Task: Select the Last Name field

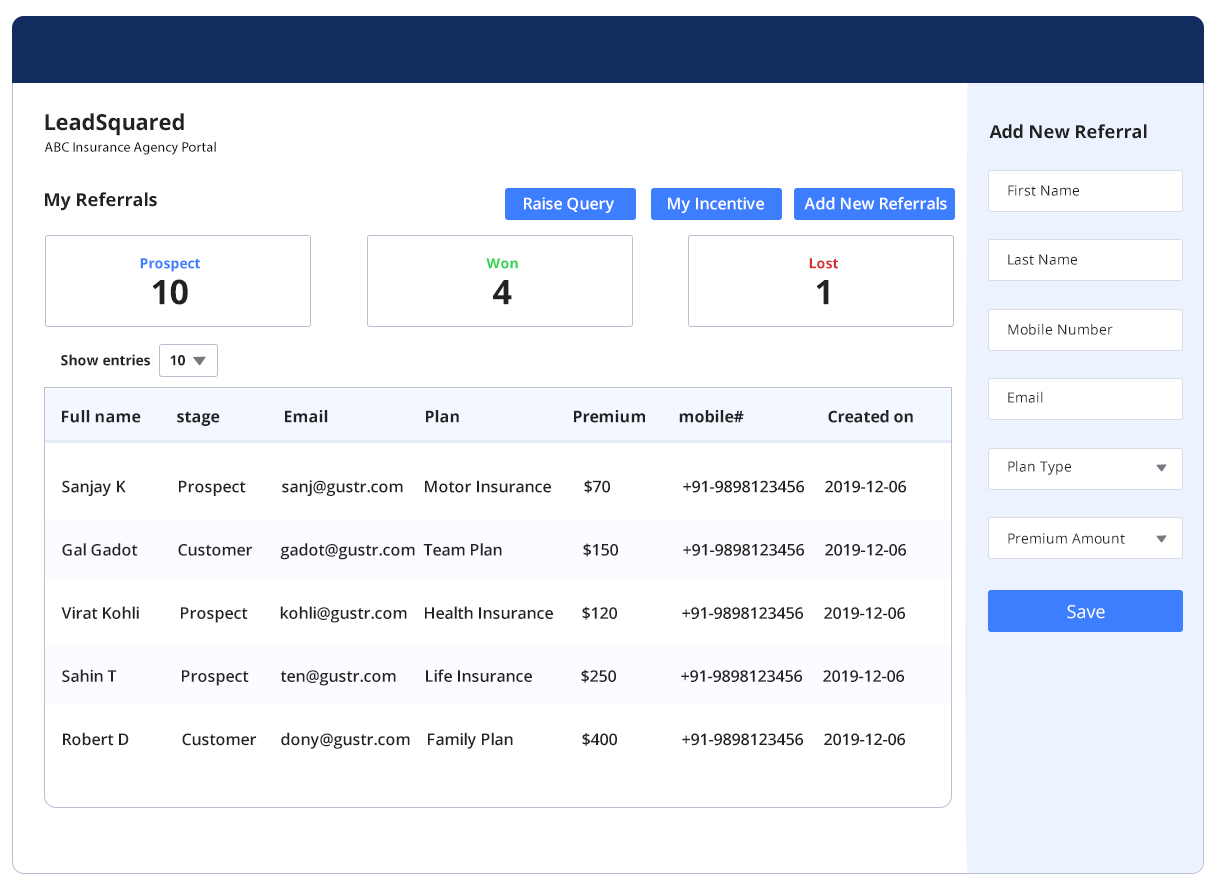Action: pos(1085,260)
